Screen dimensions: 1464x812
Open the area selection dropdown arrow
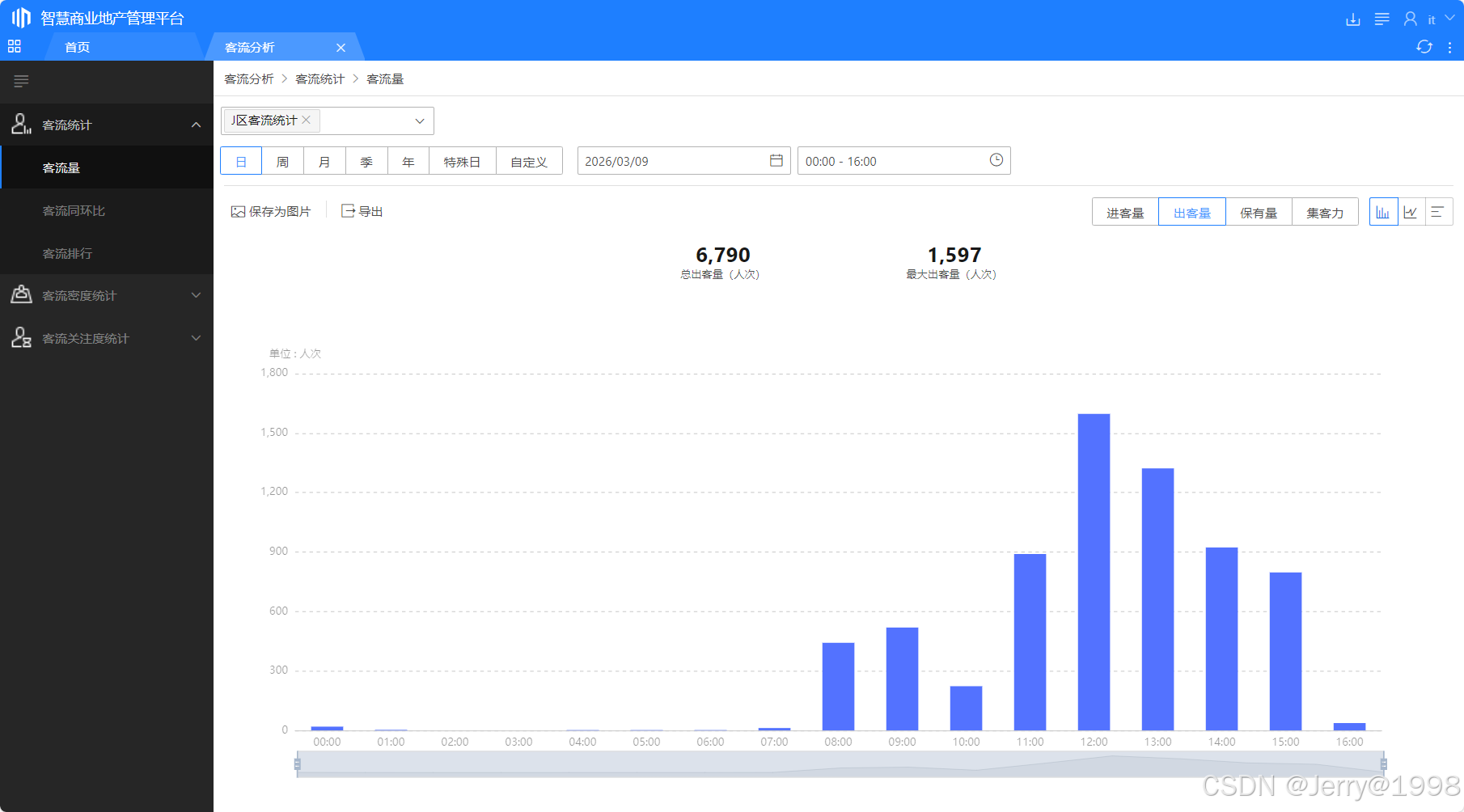420,121
